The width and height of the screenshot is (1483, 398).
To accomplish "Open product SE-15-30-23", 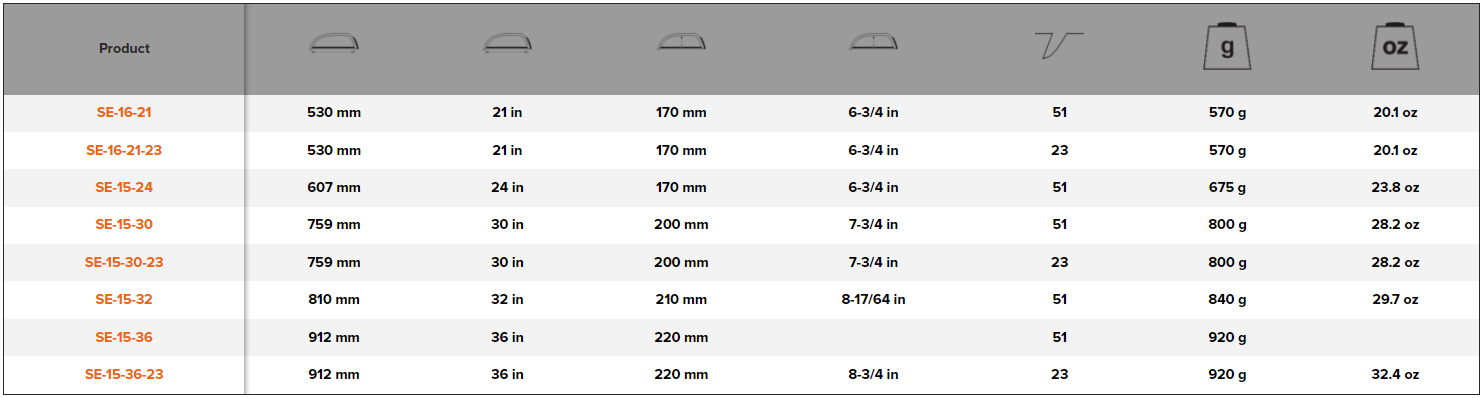I will click(x=124, y=262).
